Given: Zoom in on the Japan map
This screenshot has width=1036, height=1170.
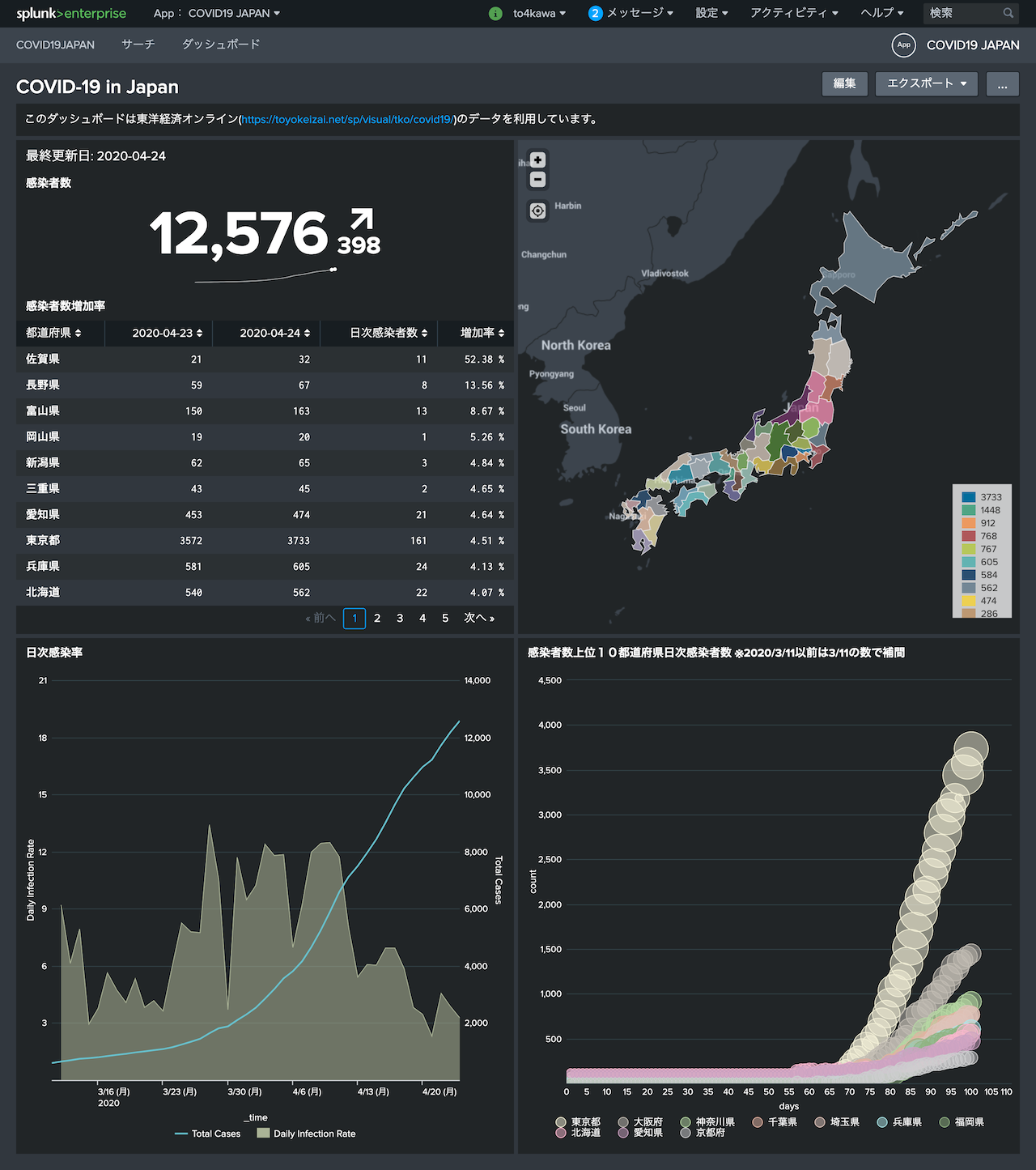Looking at the screenshot, I should (x=537, y=159).
